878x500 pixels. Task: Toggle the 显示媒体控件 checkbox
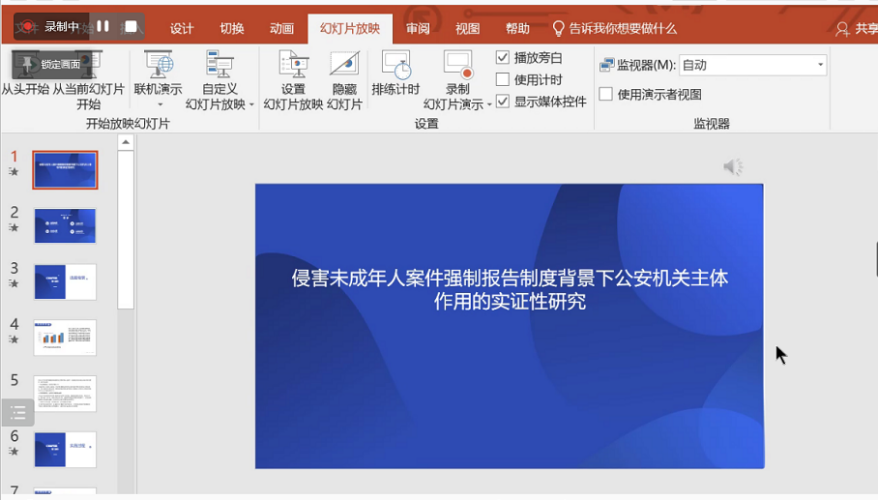click(503, 101)
